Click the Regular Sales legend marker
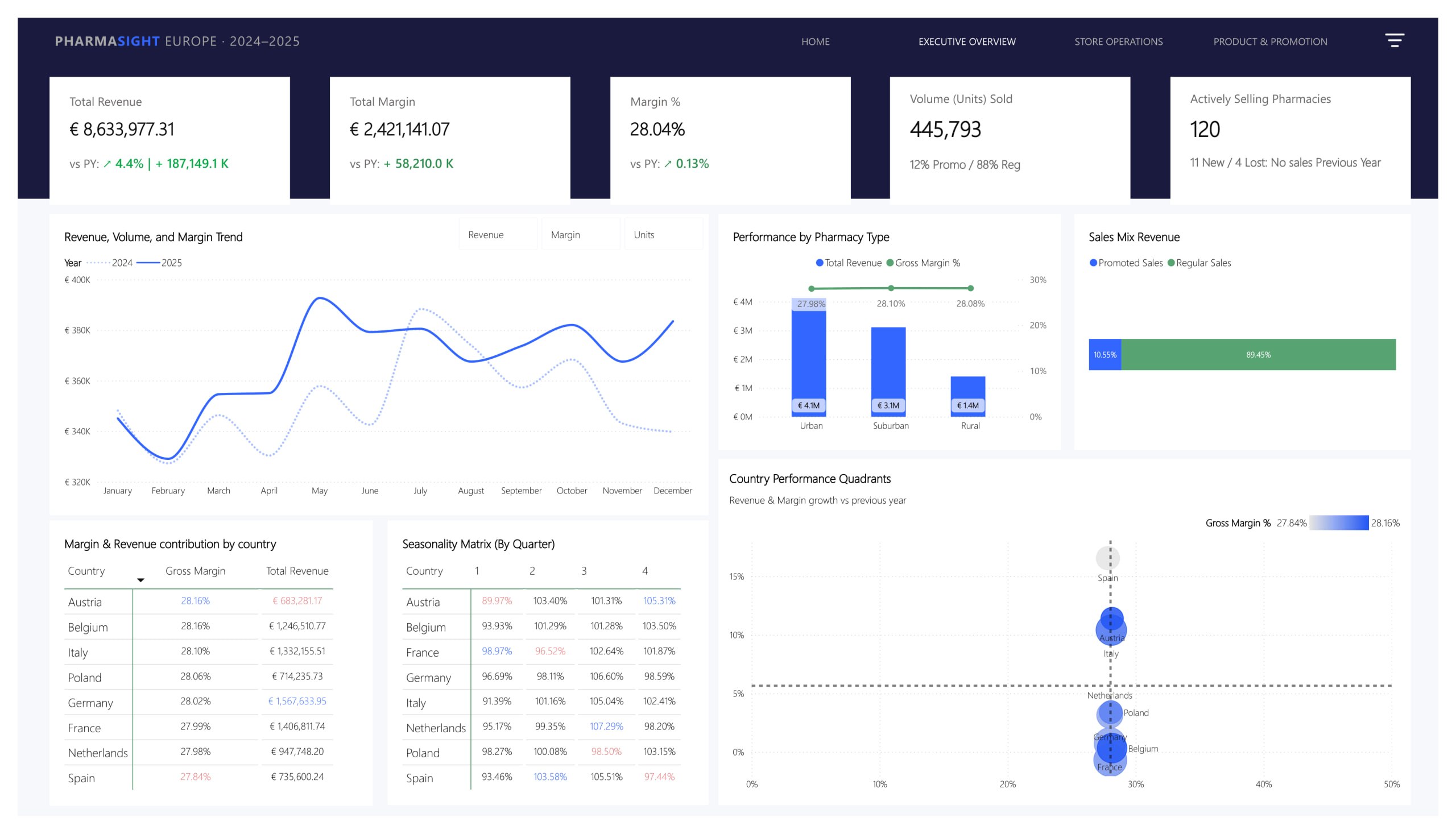This screenshot has width=1456, height=834. pyautogui.click(x=1170, y=263)
